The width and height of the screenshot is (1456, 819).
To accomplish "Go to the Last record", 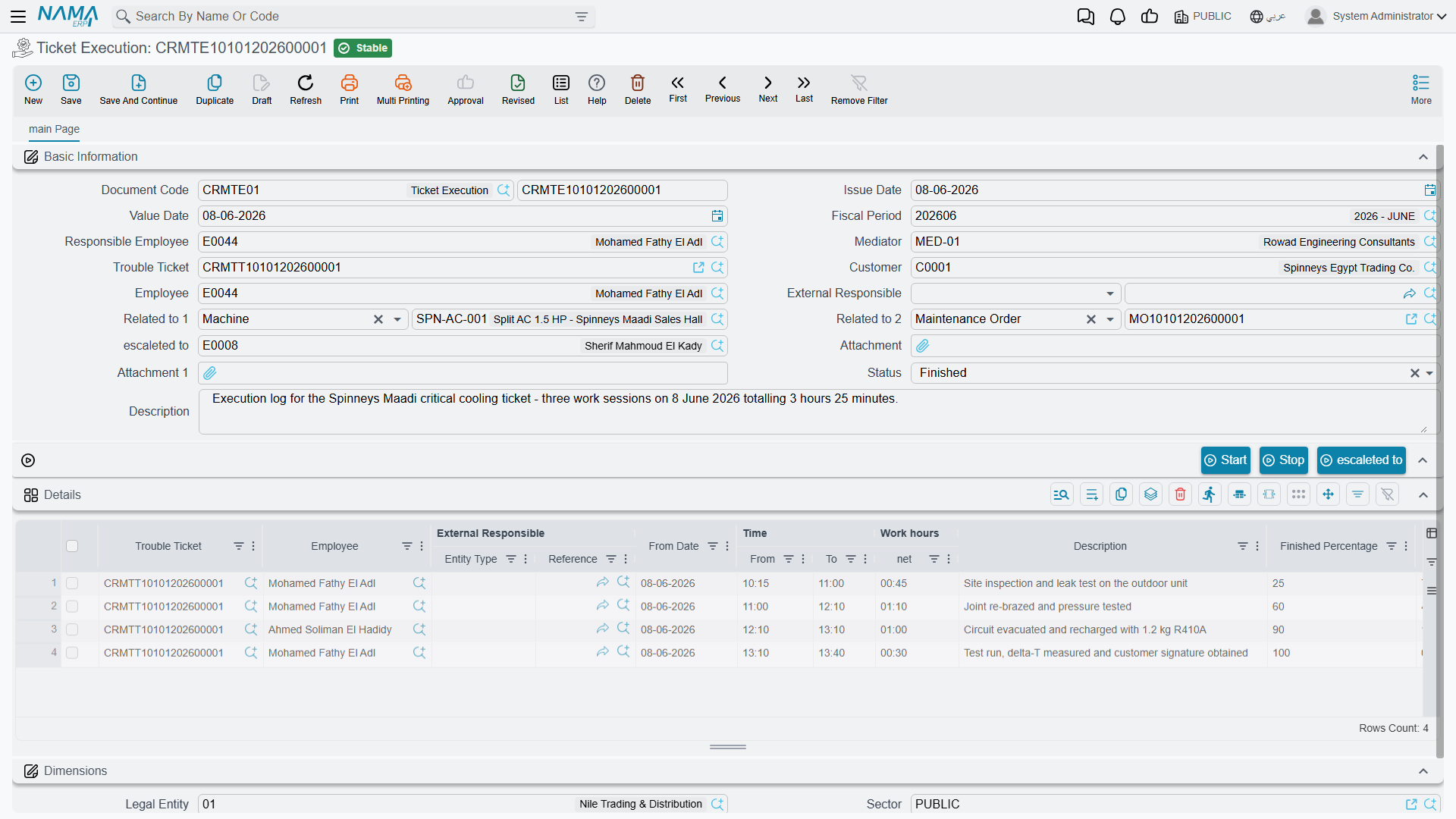I will click(x=804, y=89).
